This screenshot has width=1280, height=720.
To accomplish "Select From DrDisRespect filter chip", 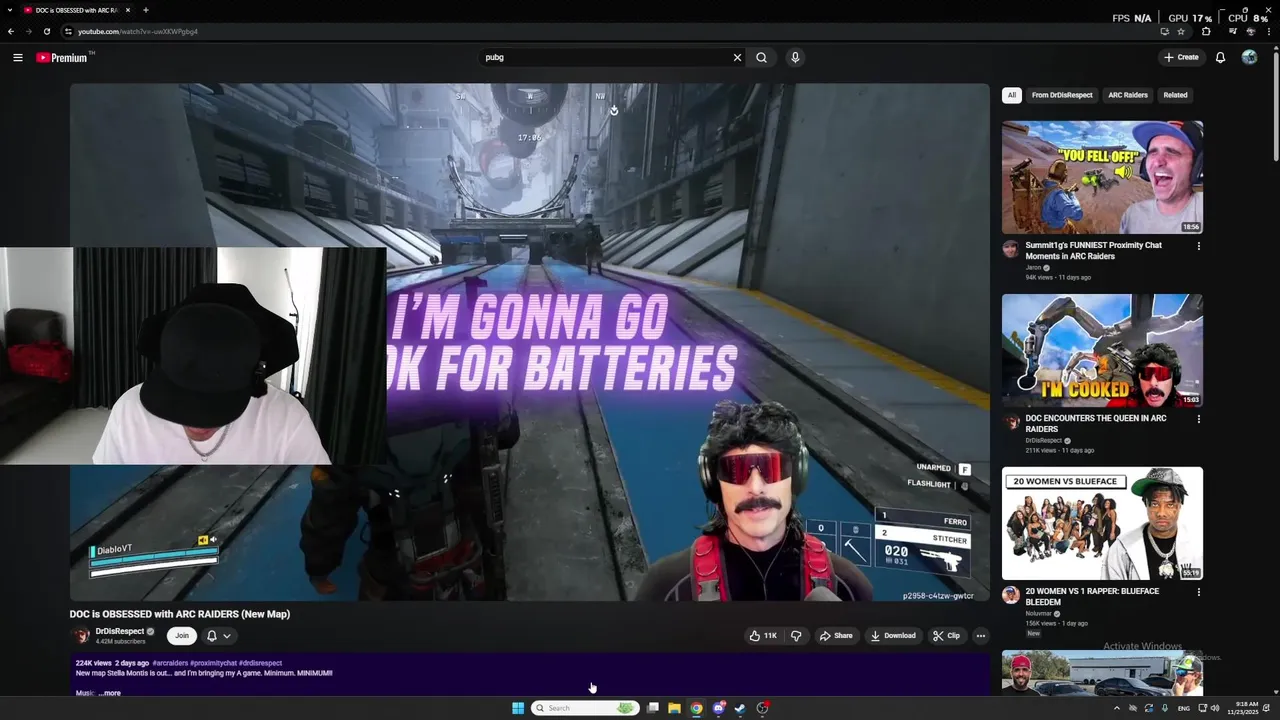I will click(x=1062, y=95).
